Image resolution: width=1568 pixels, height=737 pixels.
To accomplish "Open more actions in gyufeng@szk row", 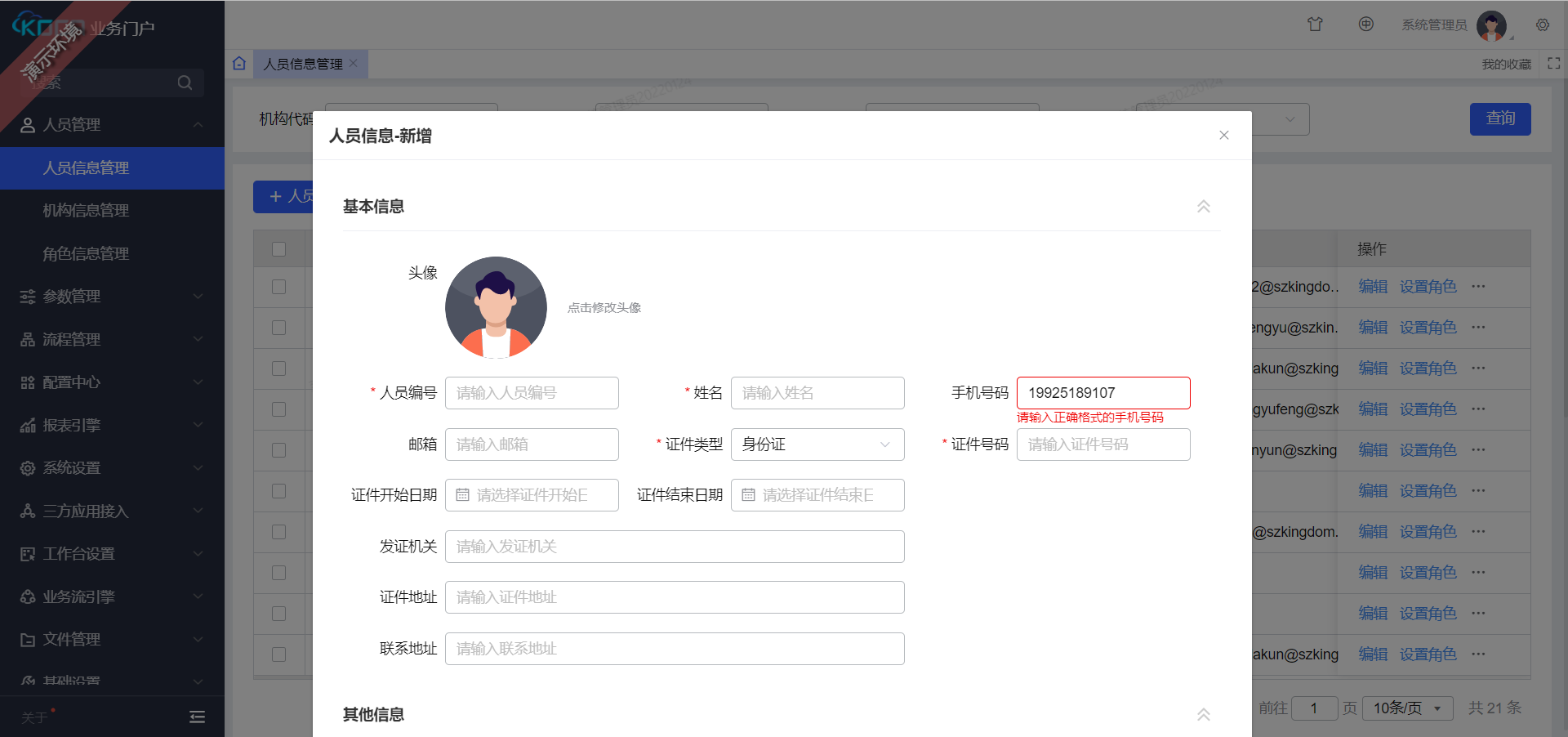I will (1478, 409).
